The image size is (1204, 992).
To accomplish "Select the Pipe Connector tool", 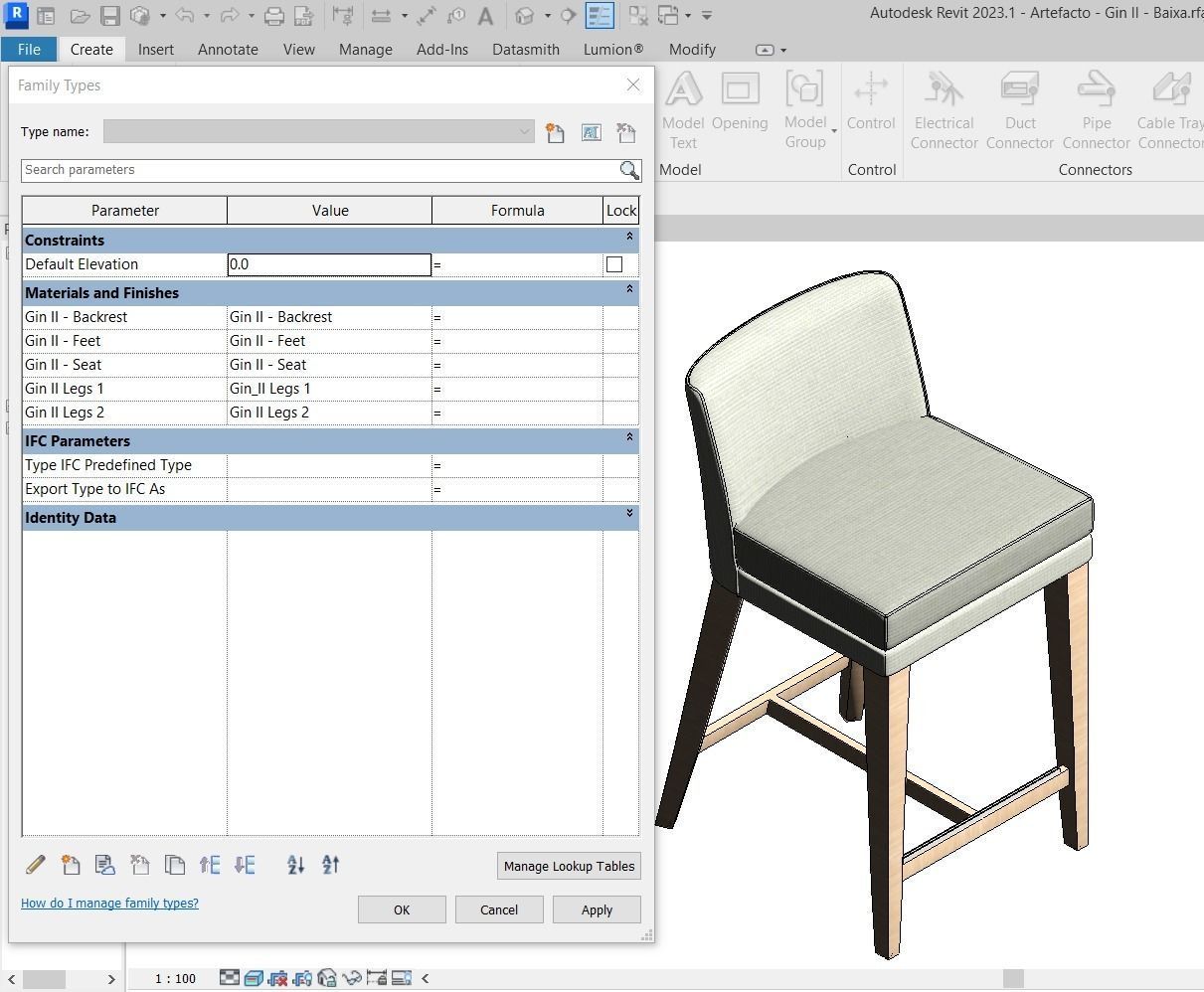I will (x=1097, y=109).
